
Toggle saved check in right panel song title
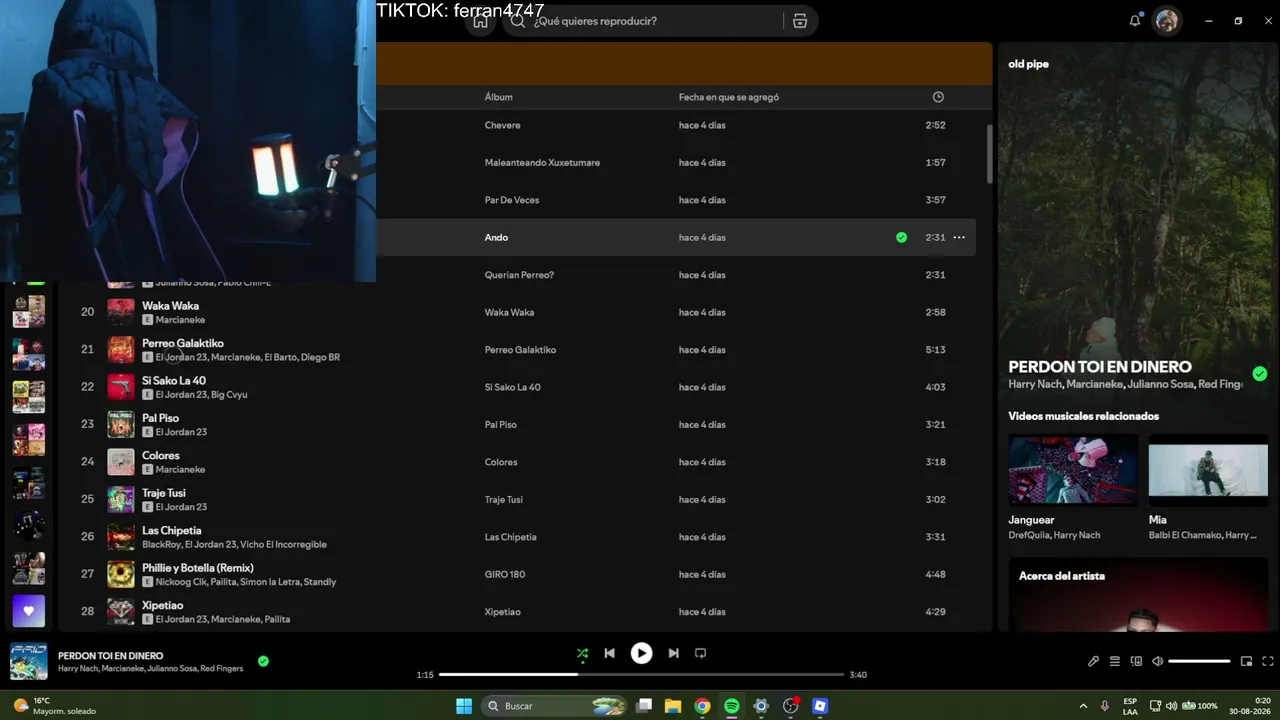pos(1260,374)
